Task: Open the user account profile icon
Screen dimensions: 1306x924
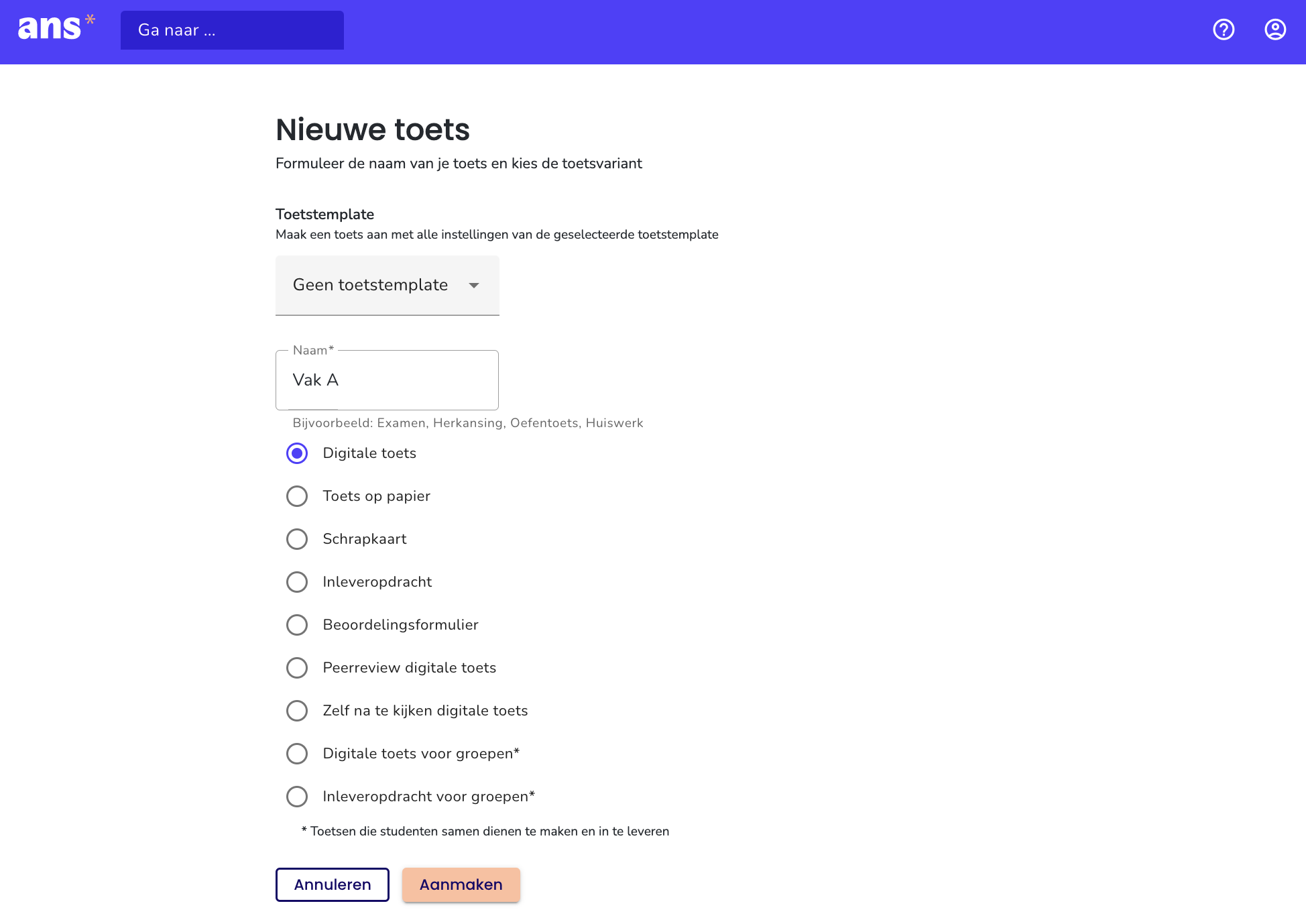Action: coord(1274,30)
